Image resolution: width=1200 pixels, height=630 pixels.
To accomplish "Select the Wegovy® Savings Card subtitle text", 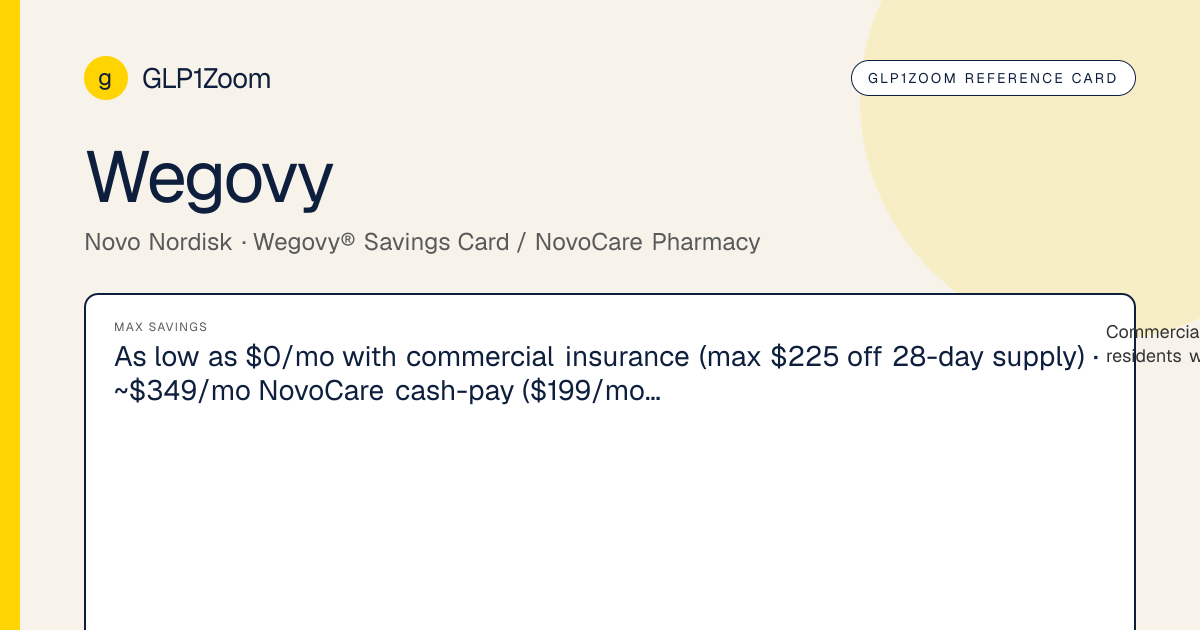I will (x=381, y=242).
